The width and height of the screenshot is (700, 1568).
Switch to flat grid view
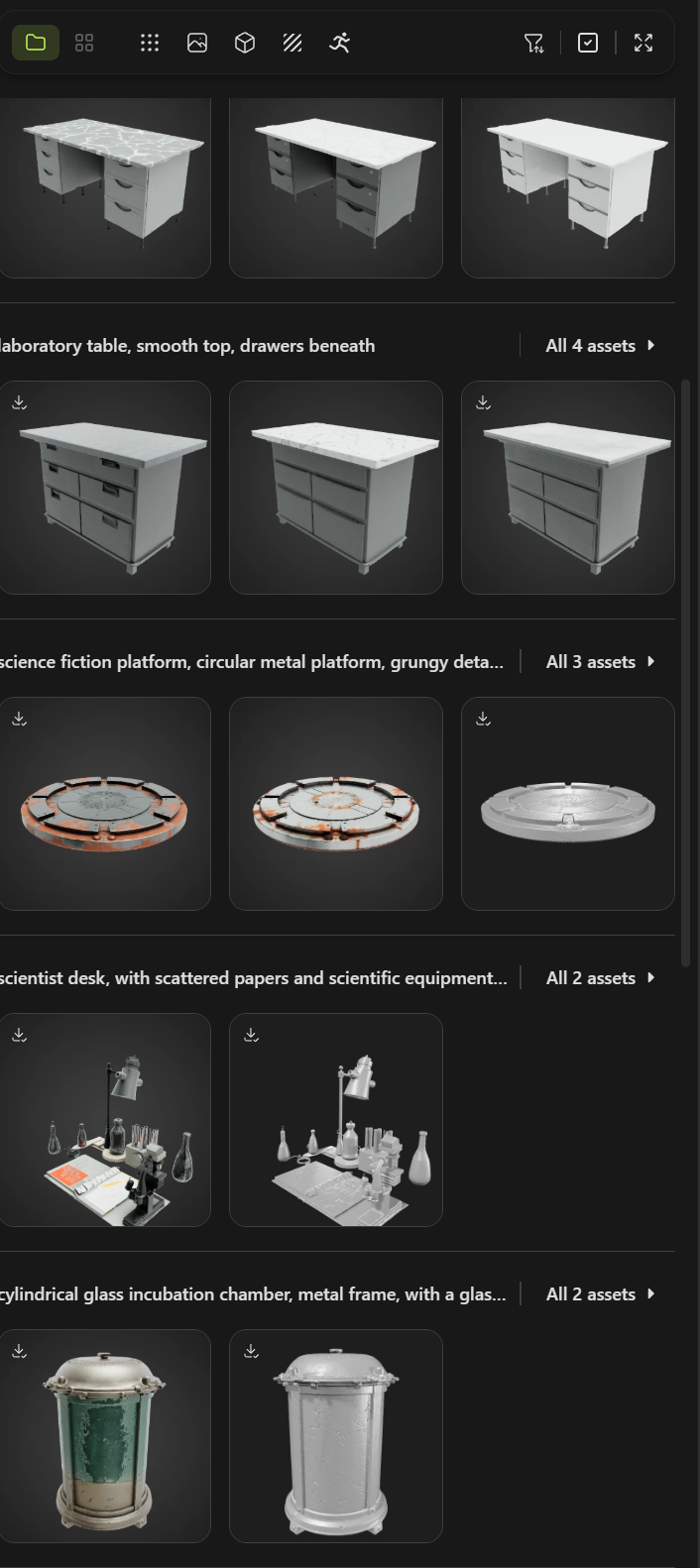84,43
